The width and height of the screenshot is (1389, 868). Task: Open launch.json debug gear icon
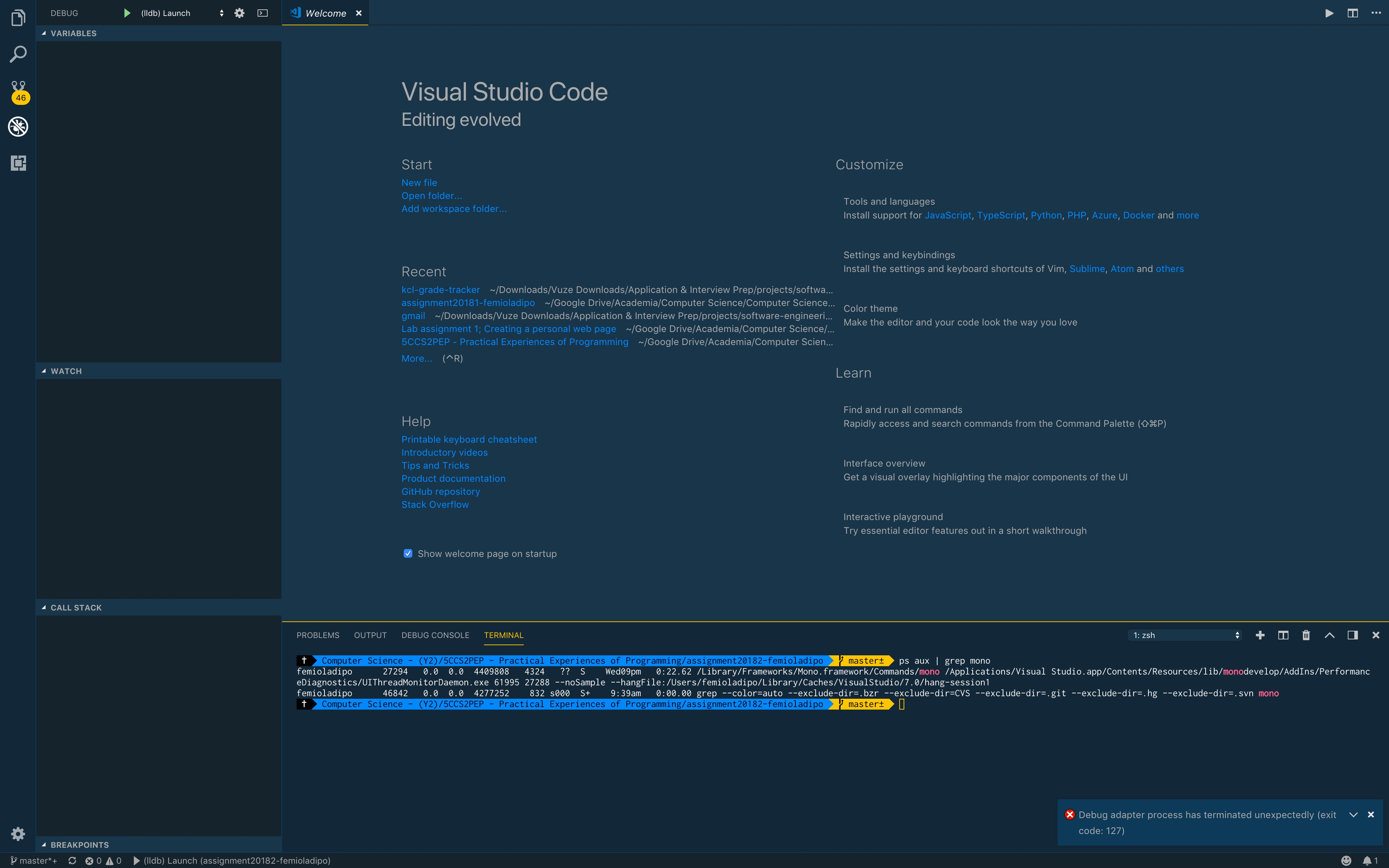(x=239, y=13)
